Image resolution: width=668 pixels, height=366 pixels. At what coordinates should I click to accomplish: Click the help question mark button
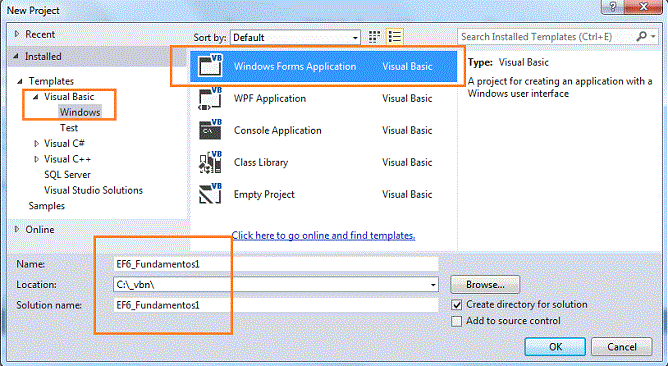tap(613, 7)
